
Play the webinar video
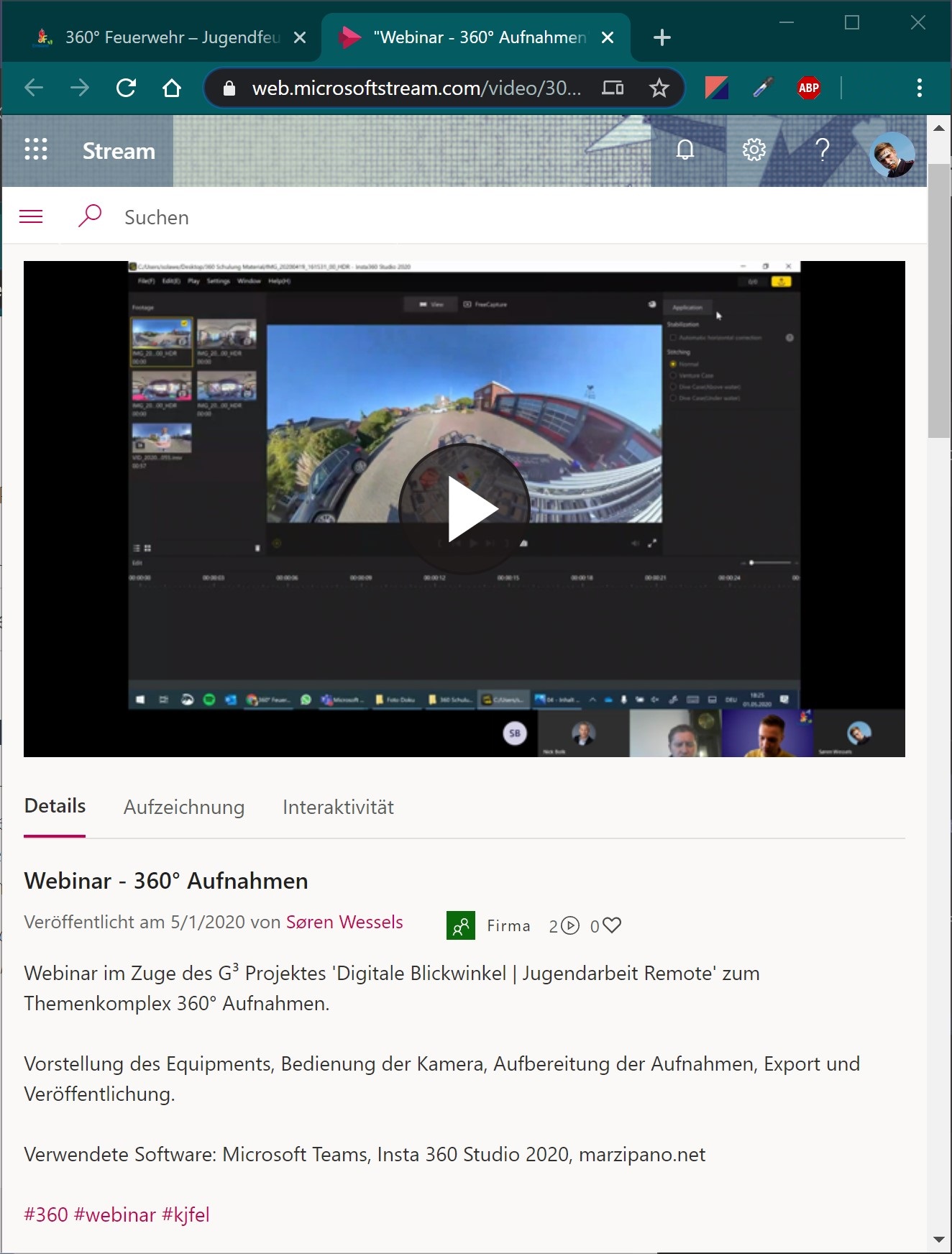coord(464,508)
